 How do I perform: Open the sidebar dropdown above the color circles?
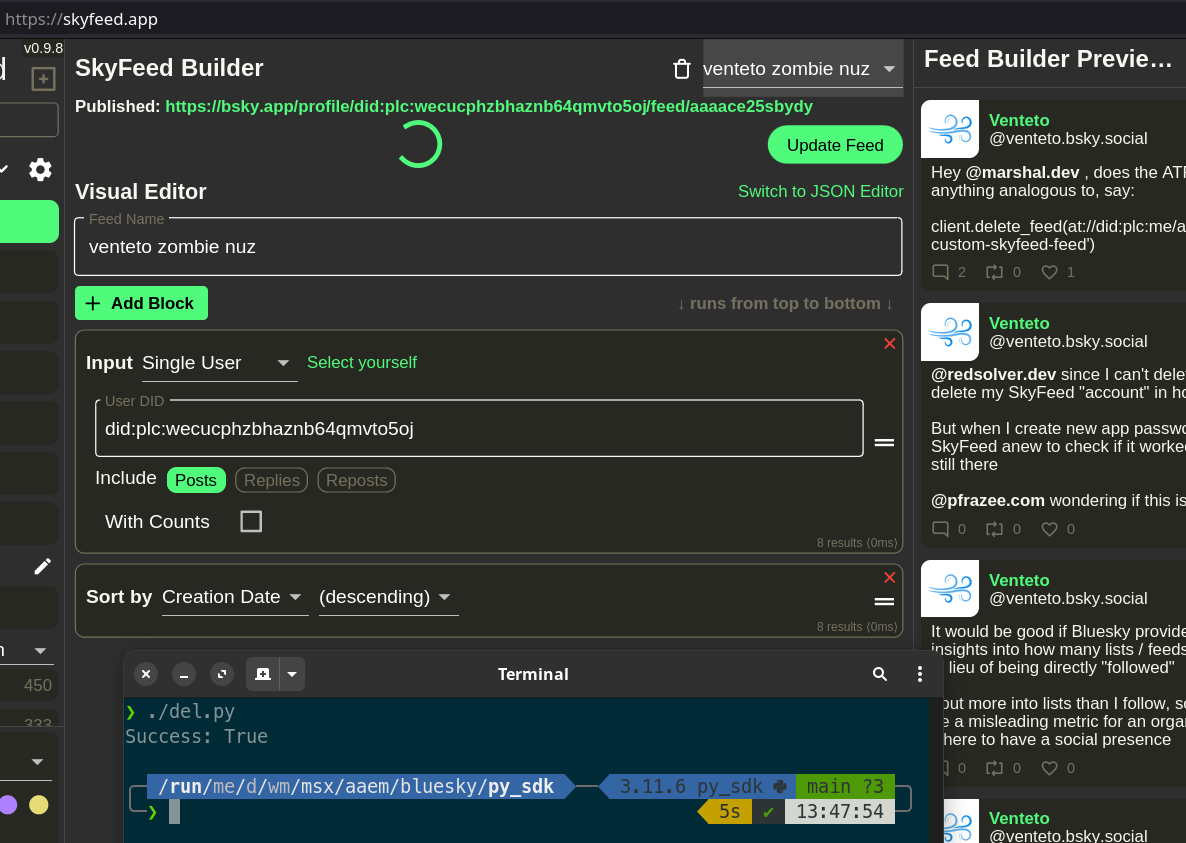26,762
